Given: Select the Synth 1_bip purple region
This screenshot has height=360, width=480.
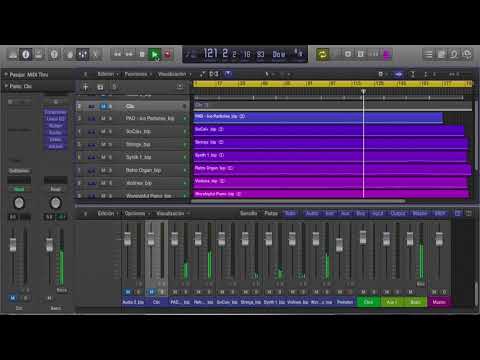Looking at the screenshot, I should (330, 156).
